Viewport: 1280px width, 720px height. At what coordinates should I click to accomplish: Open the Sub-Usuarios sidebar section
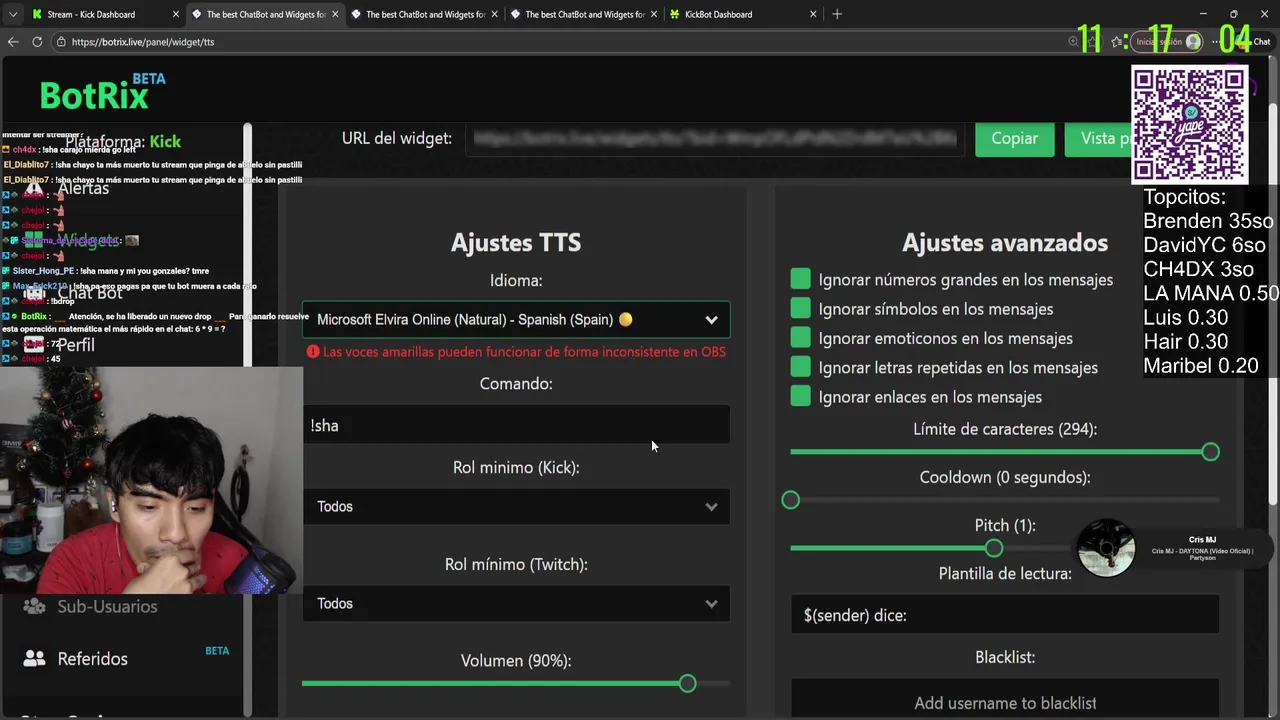tap(92, 606)
